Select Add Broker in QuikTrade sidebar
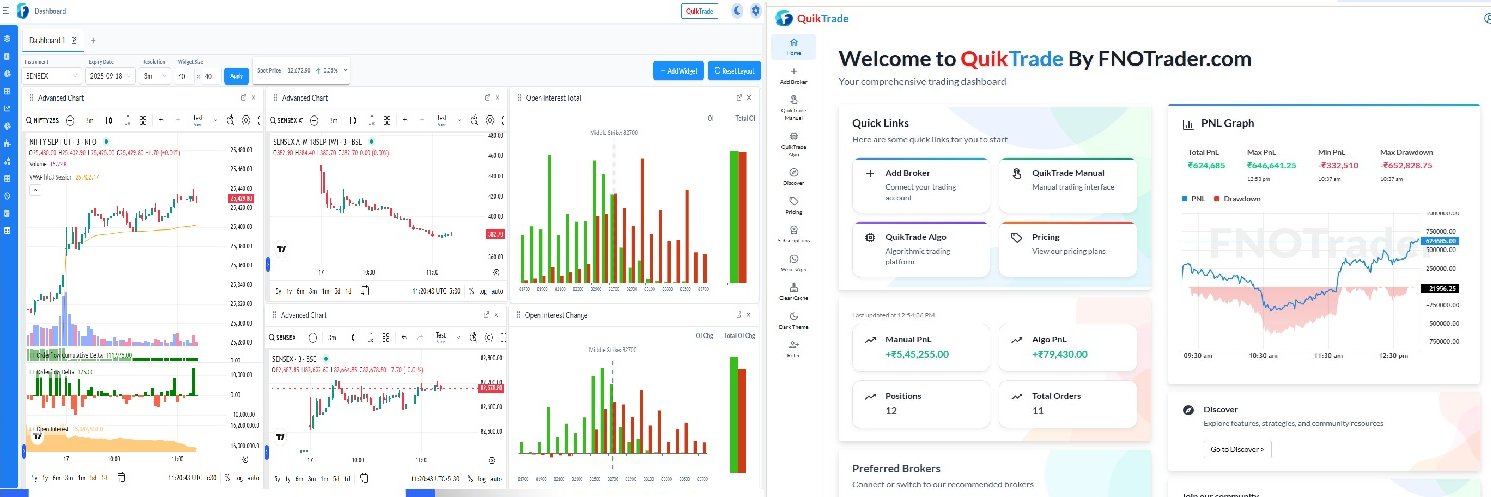 (793, 76)
